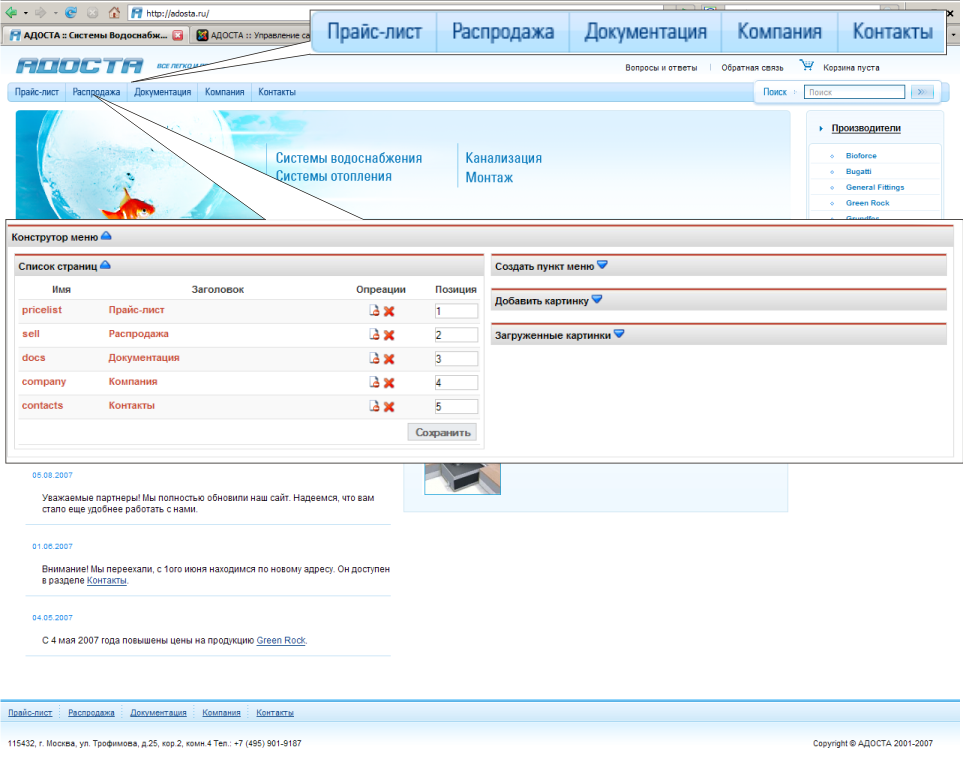Remove the contacts page using red X
Image resolution: width=963 pixels, height=768 pixels.
coord(389,407)
